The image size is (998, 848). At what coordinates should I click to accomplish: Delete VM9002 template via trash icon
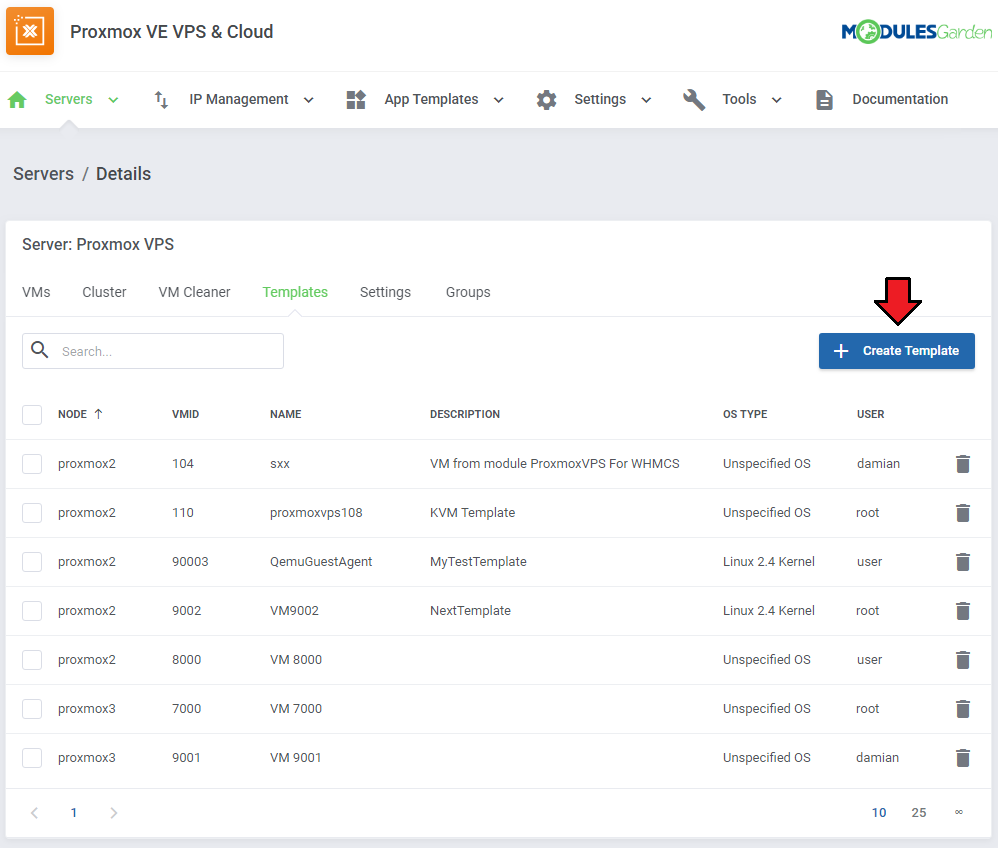pos(963,611)
